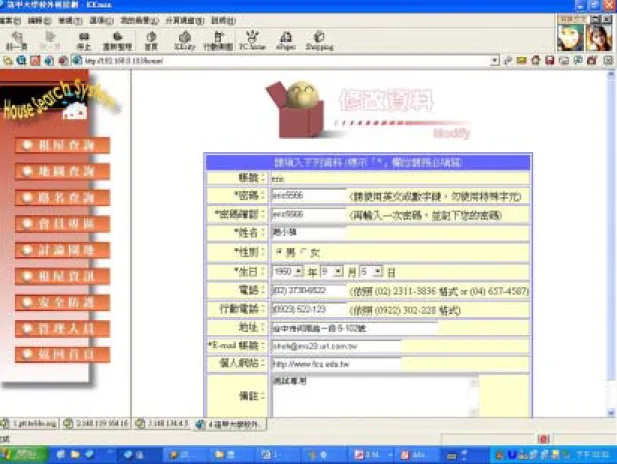
Task: Click the page scrollbar down arrow
Action: (611, 413)
